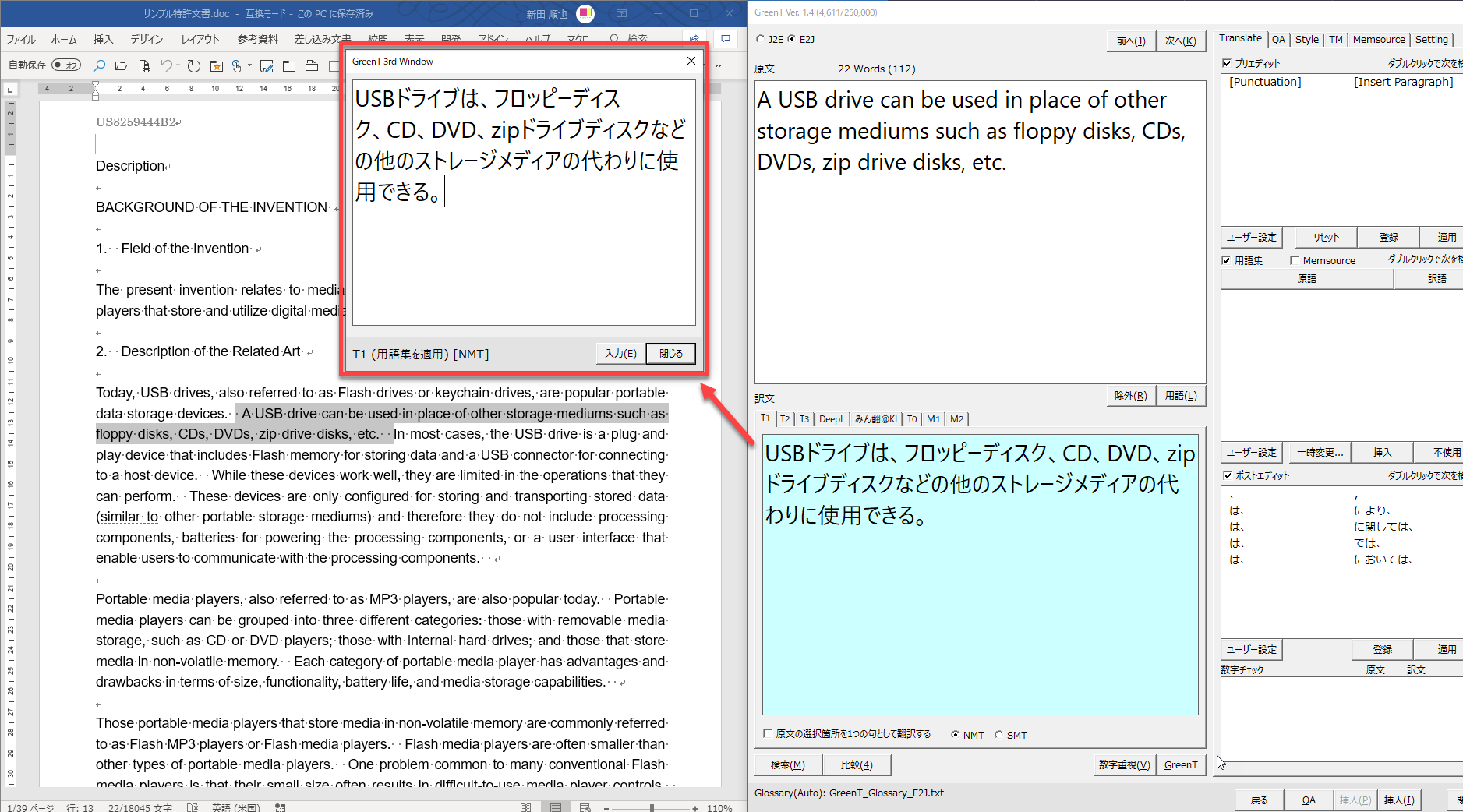Select the SMT radio button
The height and width of the screenshot is (812, 1463).
pyautogui.click(x=998, y=735)
